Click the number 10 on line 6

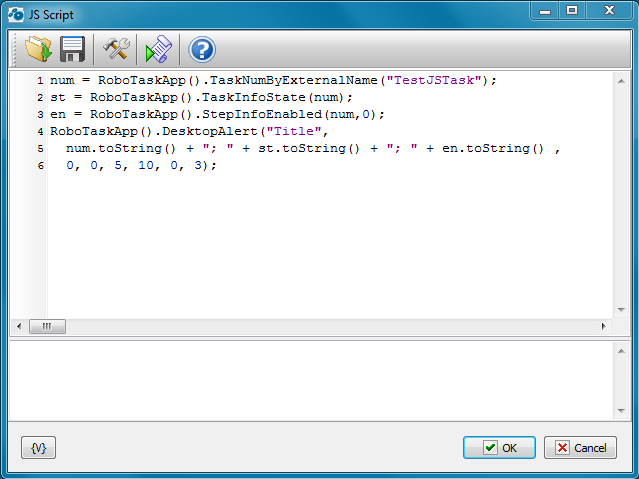(x=146, y=165)
